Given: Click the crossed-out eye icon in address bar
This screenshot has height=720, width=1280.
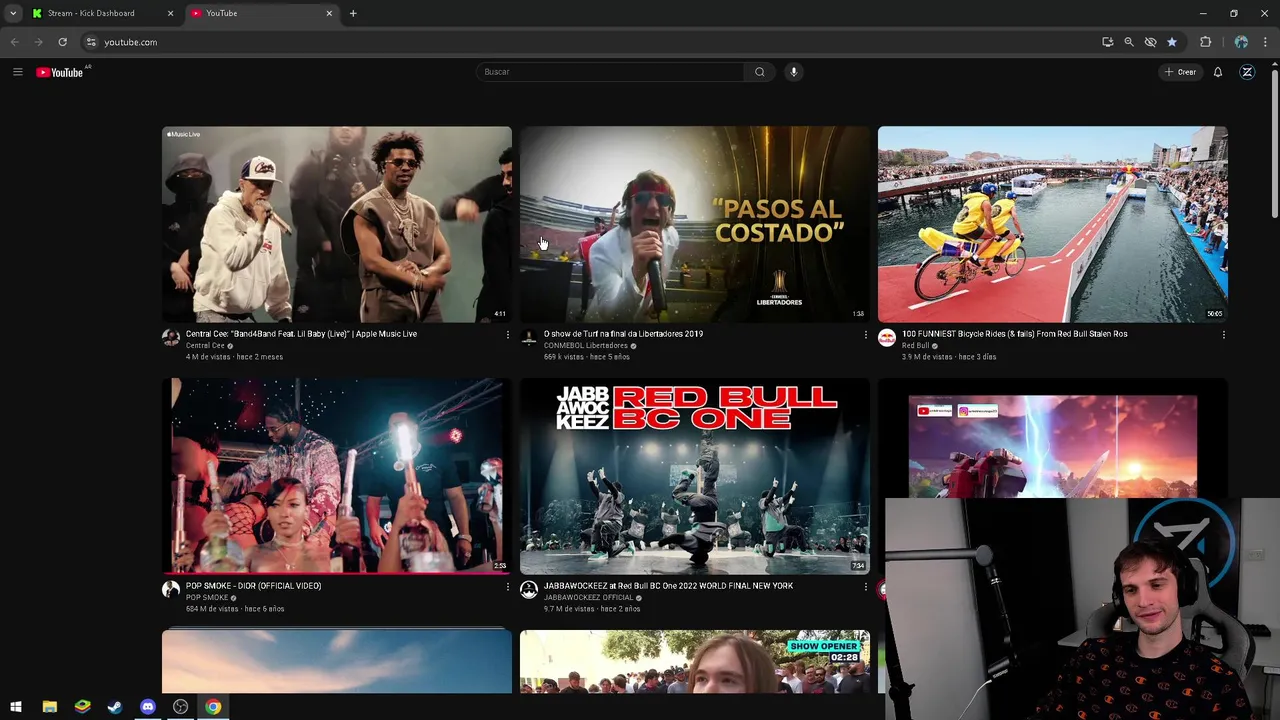Looking at the screenshot, I should tap(1150, 42).
